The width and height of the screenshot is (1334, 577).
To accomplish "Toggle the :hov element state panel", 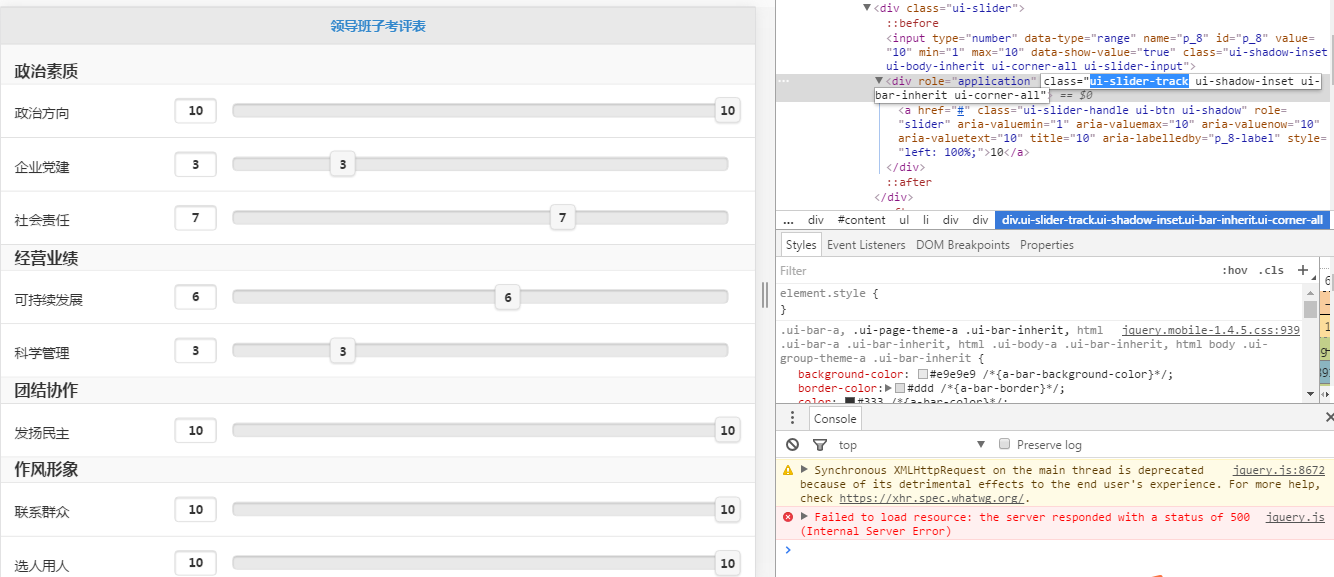I will click(1235, 271).
